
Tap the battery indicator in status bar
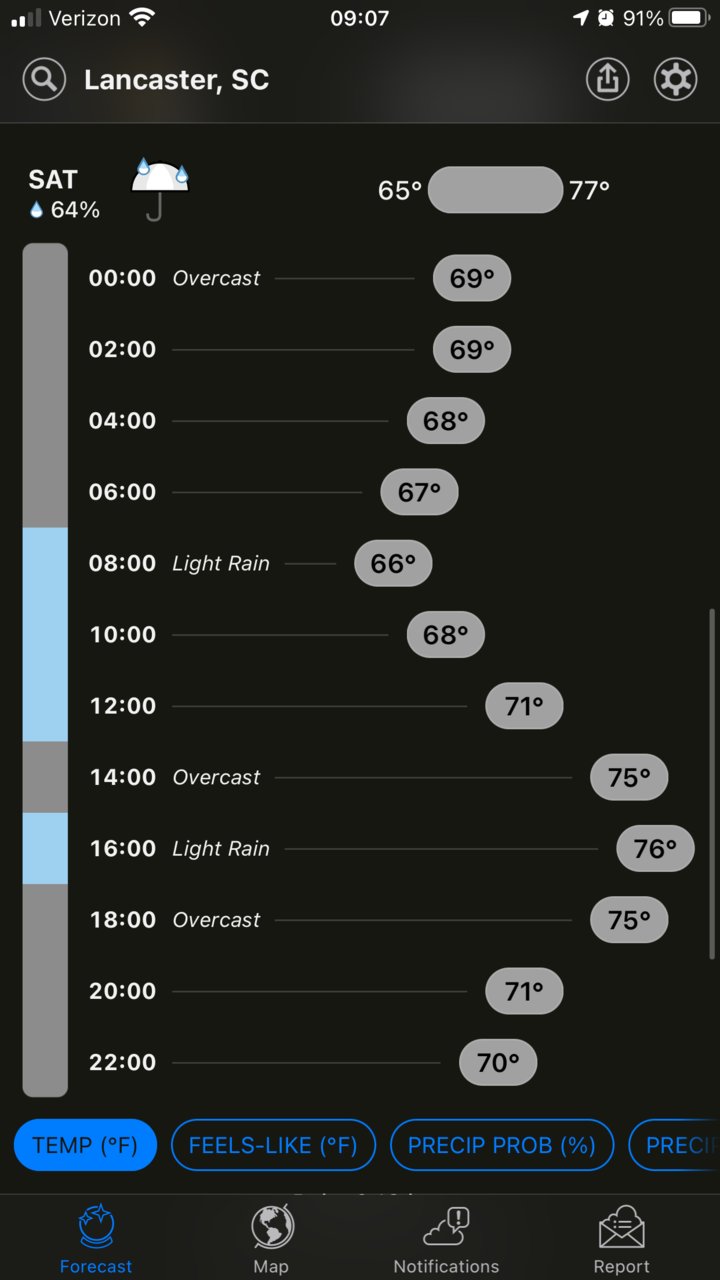click(689, 18)
